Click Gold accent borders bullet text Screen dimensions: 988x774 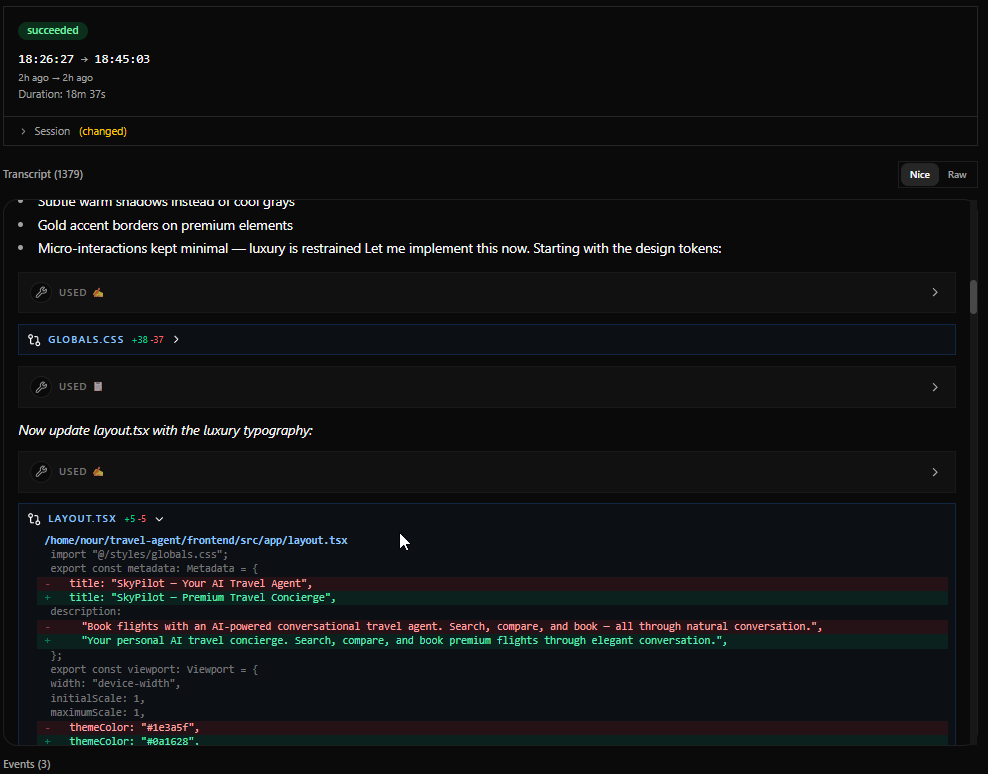tap(165, 225)
